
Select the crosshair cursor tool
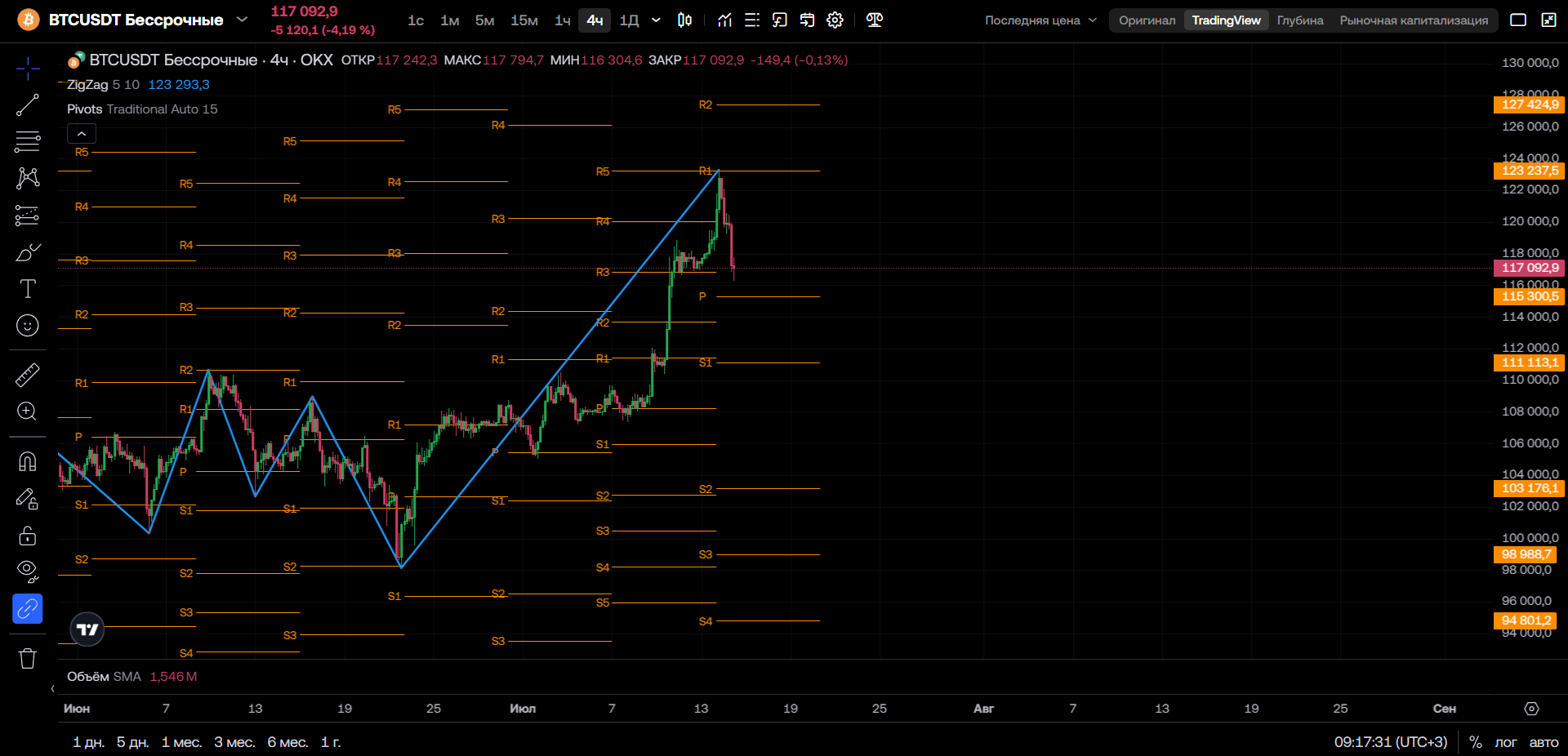click(x=28, y=69)
